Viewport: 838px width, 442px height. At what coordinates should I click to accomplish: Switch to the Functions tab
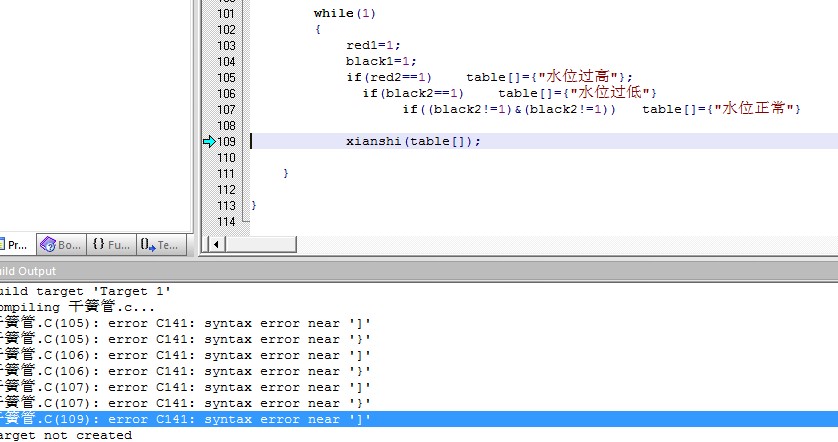[111, 245]
